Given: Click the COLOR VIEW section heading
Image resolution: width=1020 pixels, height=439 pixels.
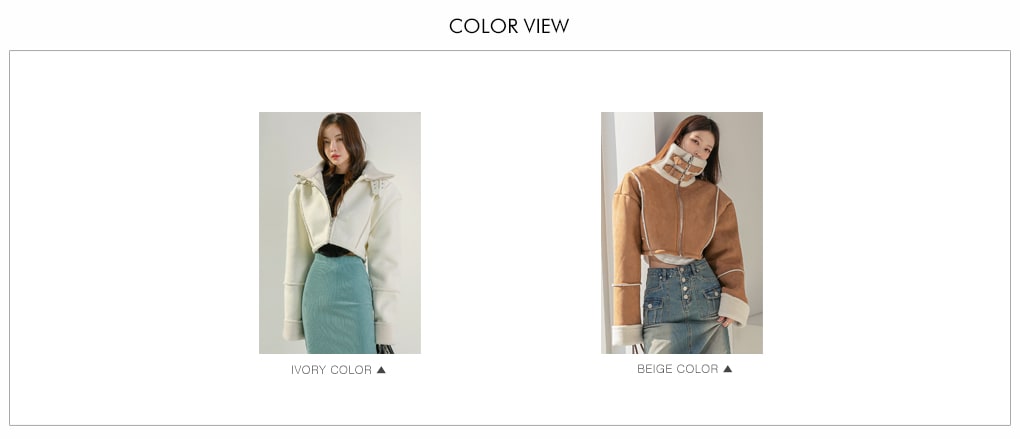Looking at the screenshot, I should (x=509, y=26).
